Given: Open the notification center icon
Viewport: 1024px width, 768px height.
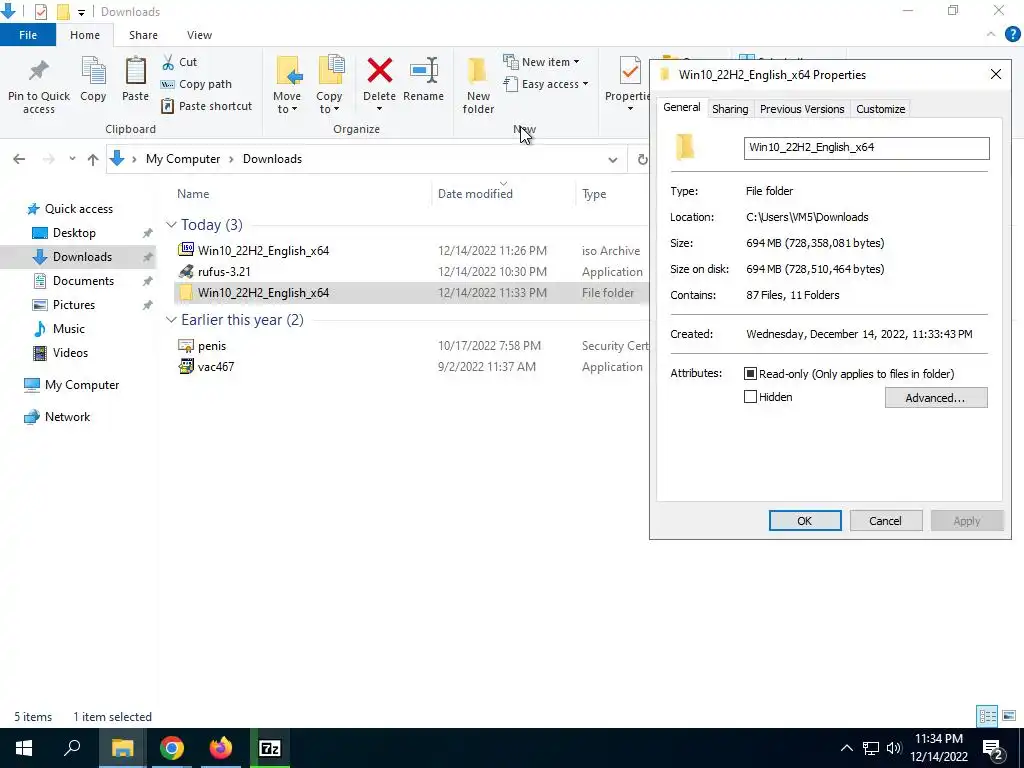Looking at the screenshot, I should [x=994, y=749].
